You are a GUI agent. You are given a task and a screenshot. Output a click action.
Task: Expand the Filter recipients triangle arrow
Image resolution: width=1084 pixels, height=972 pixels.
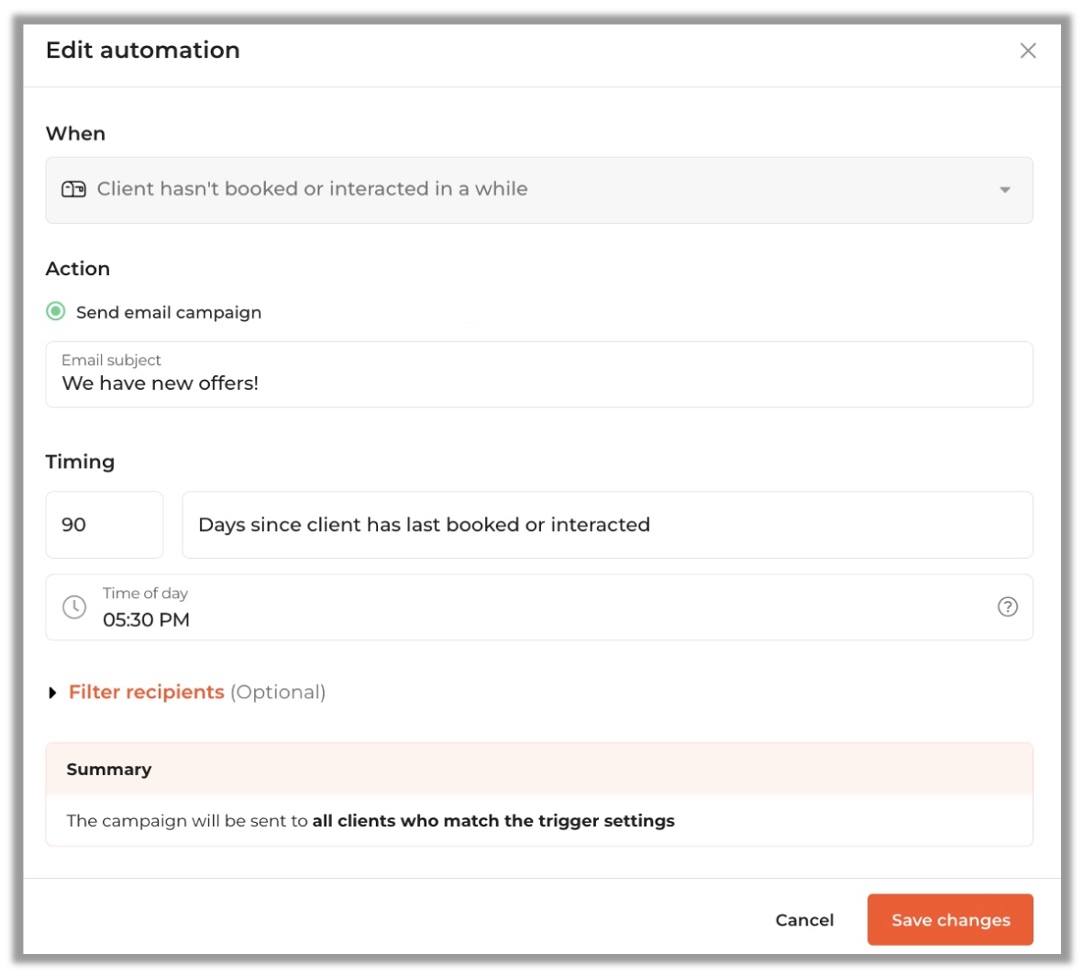(53, 693)
